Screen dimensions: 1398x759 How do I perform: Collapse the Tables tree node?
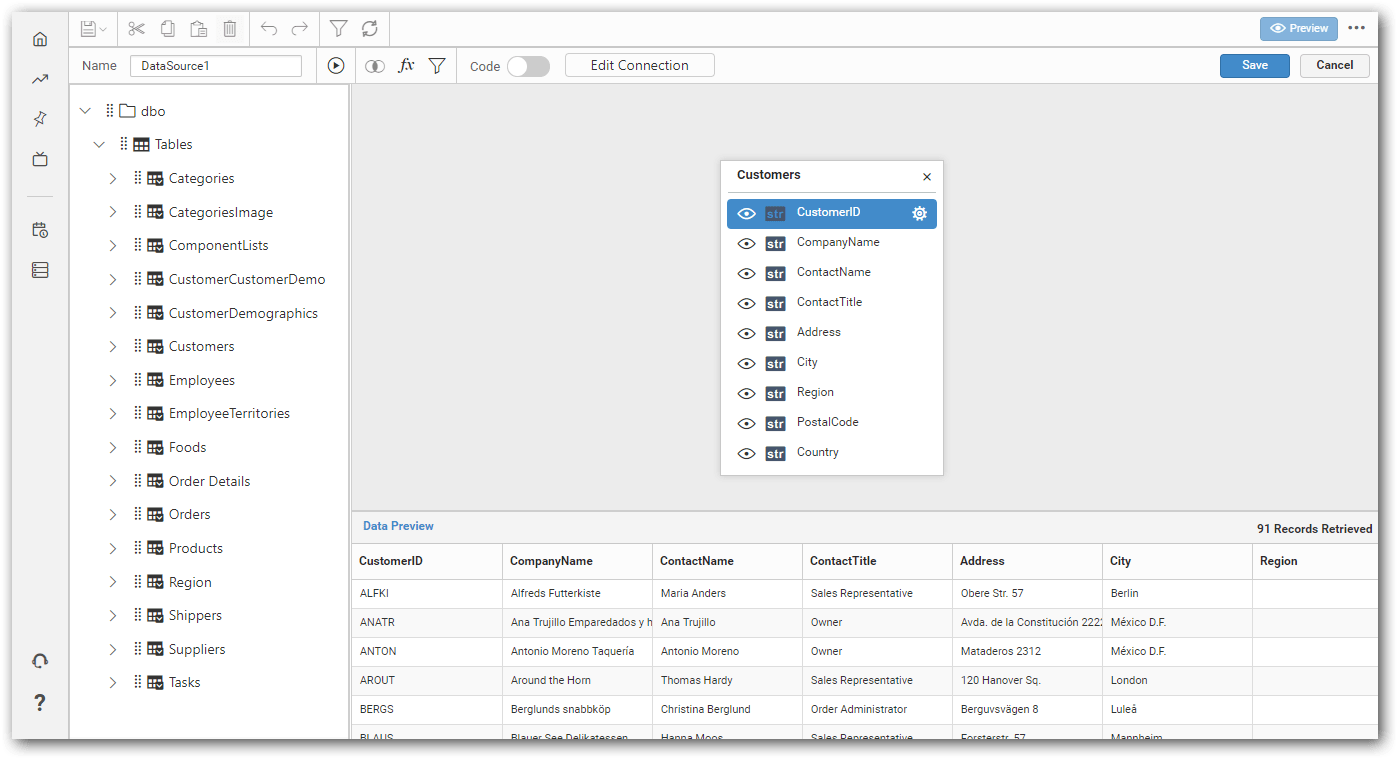pyautogui.click(x=99, y=144)
